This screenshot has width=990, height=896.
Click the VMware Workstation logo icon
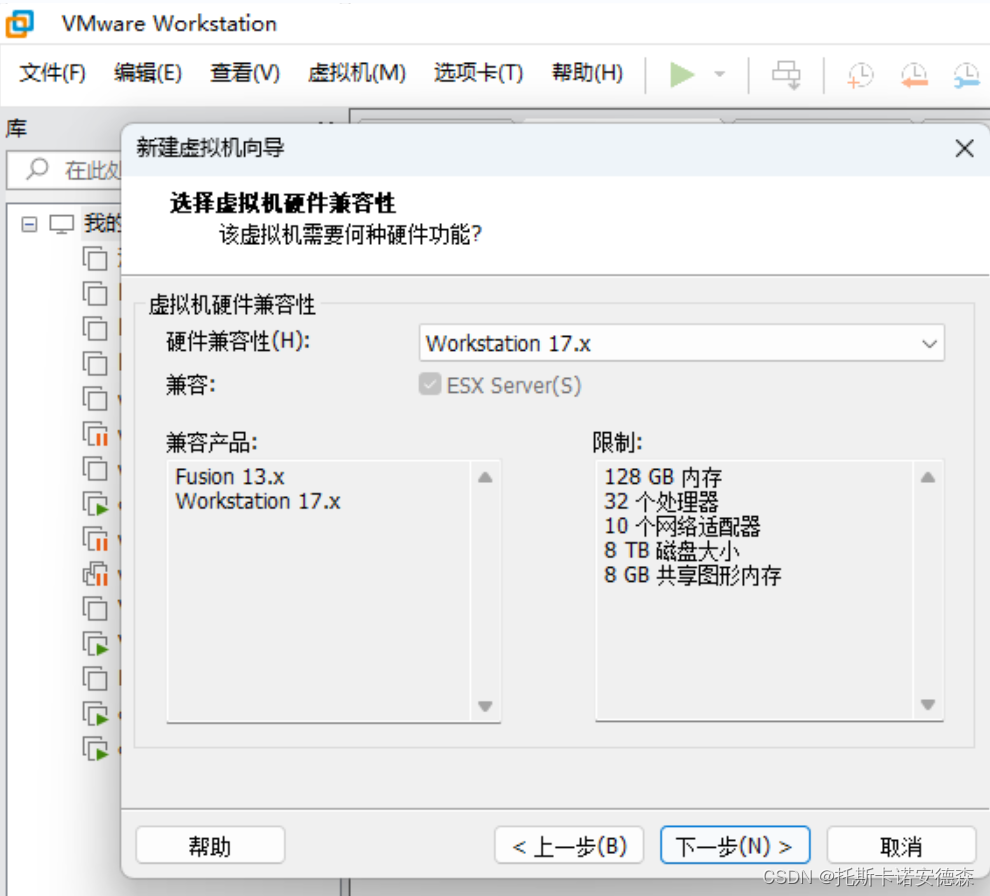click(x=19, y=23)
